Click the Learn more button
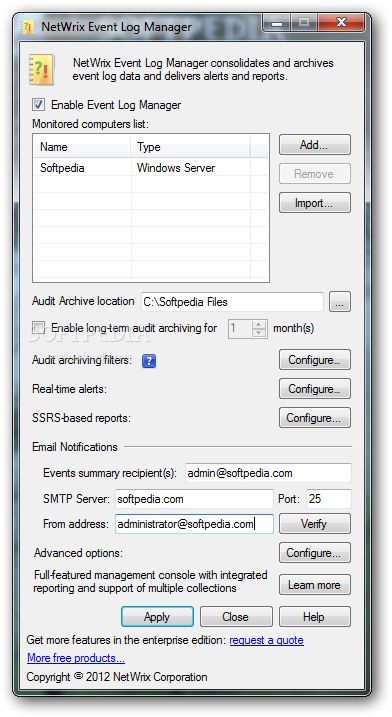392x717 pixels. [x=315, y=585]
